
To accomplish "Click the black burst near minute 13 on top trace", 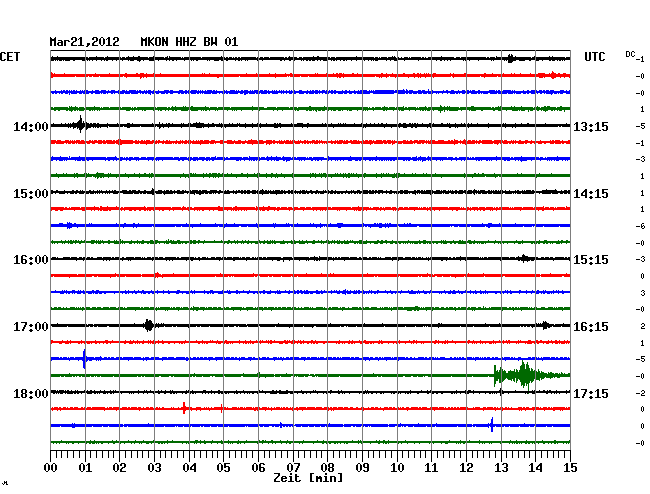I will pos(511,58).
